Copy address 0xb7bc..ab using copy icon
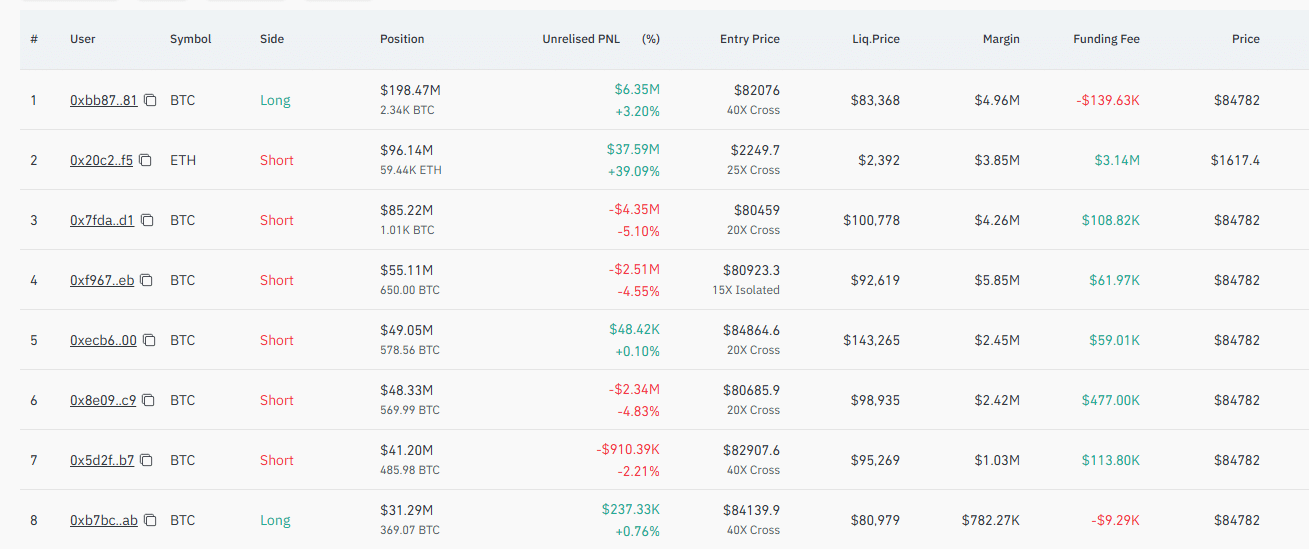 tap(150, 520)
